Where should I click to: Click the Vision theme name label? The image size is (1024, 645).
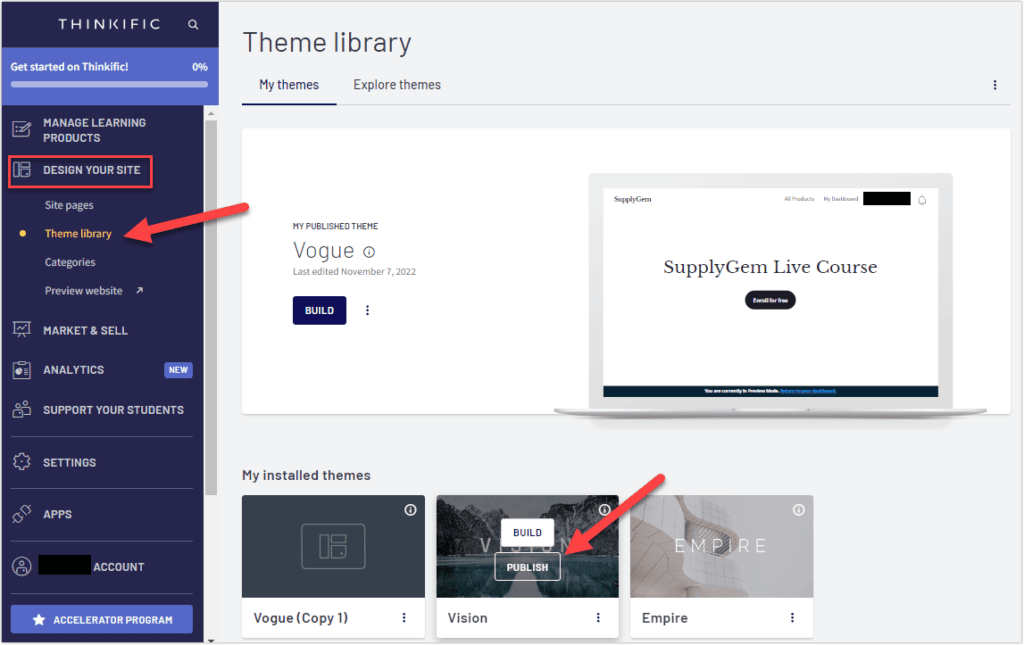click(x=468, y=618)
